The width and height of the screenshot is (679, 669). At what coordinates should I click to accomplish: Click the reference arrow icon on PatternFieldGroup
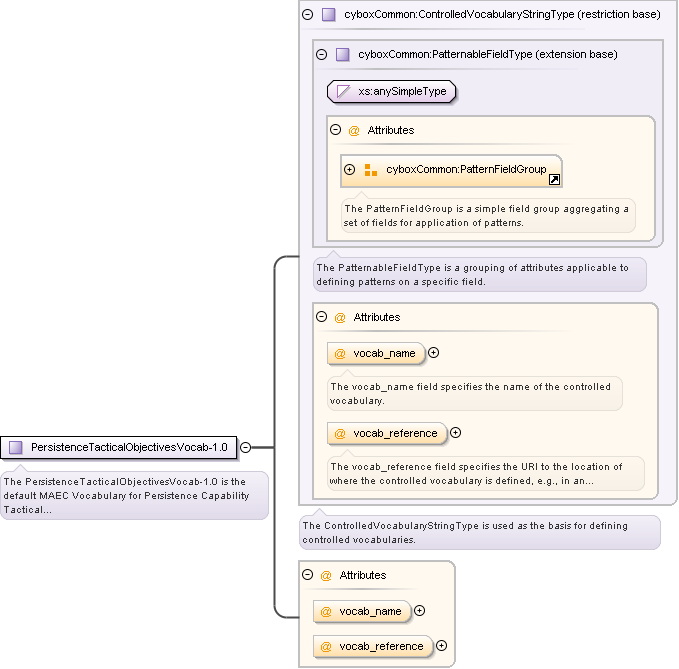pyautogui.click(x=554, y=179)
